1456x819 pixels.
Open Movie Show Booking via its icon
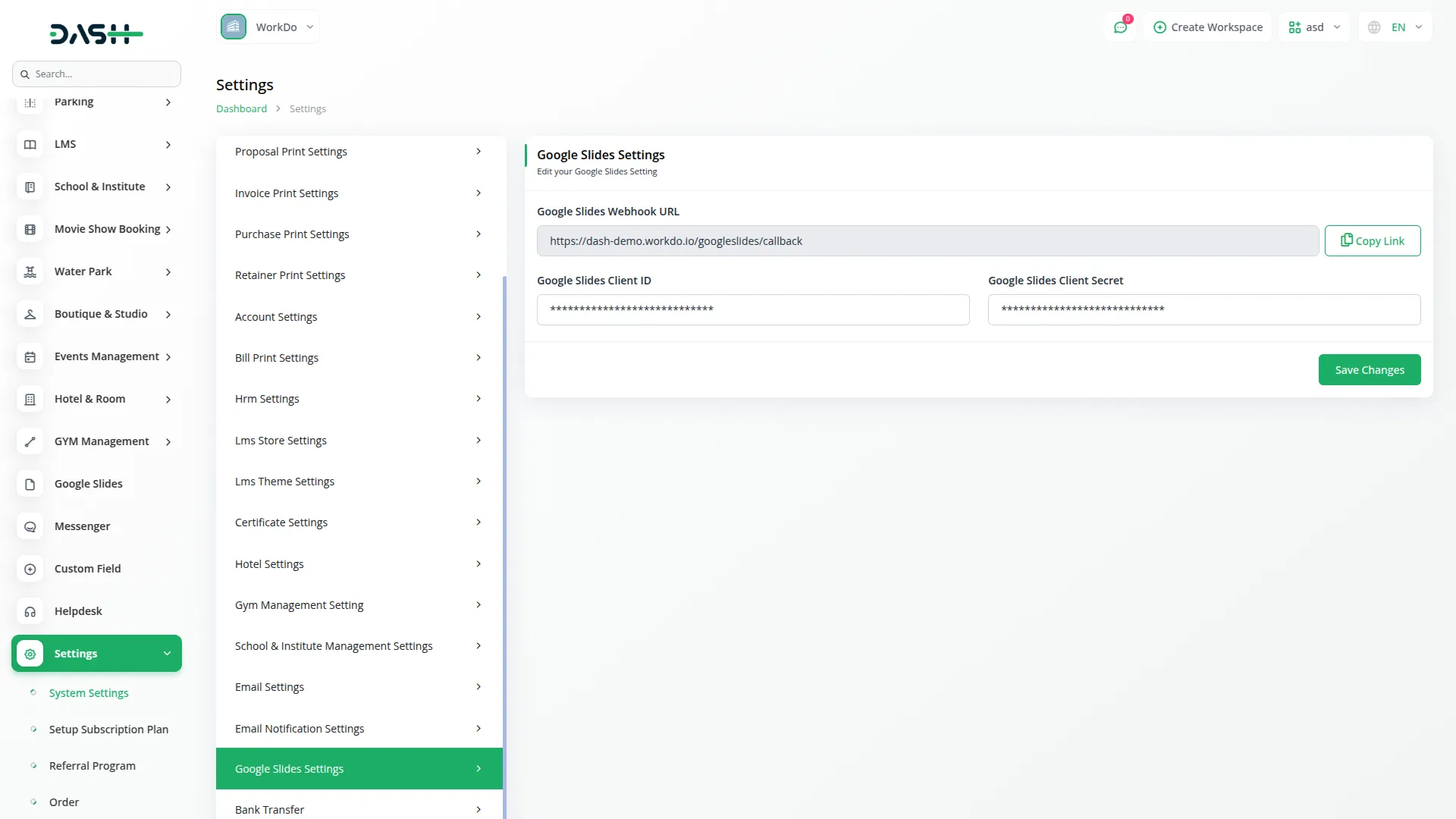(x=30, y=229)
